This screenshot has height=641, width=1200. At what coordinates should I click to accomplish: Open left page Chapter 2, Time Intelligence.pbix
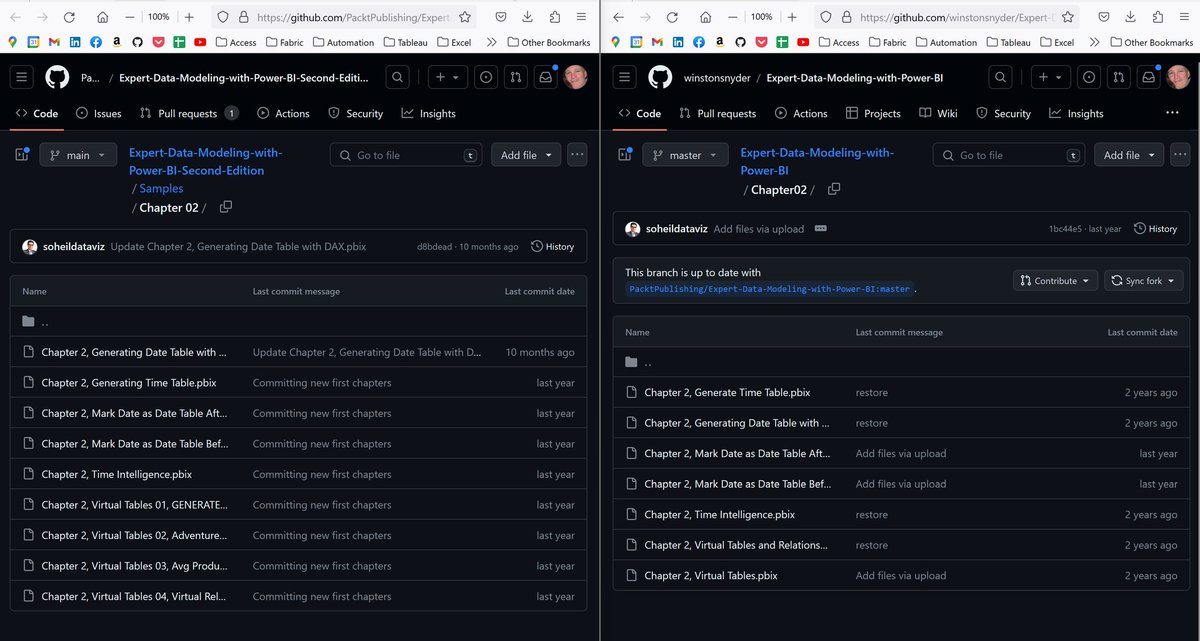pyautogui.click(x=117, y=474)
